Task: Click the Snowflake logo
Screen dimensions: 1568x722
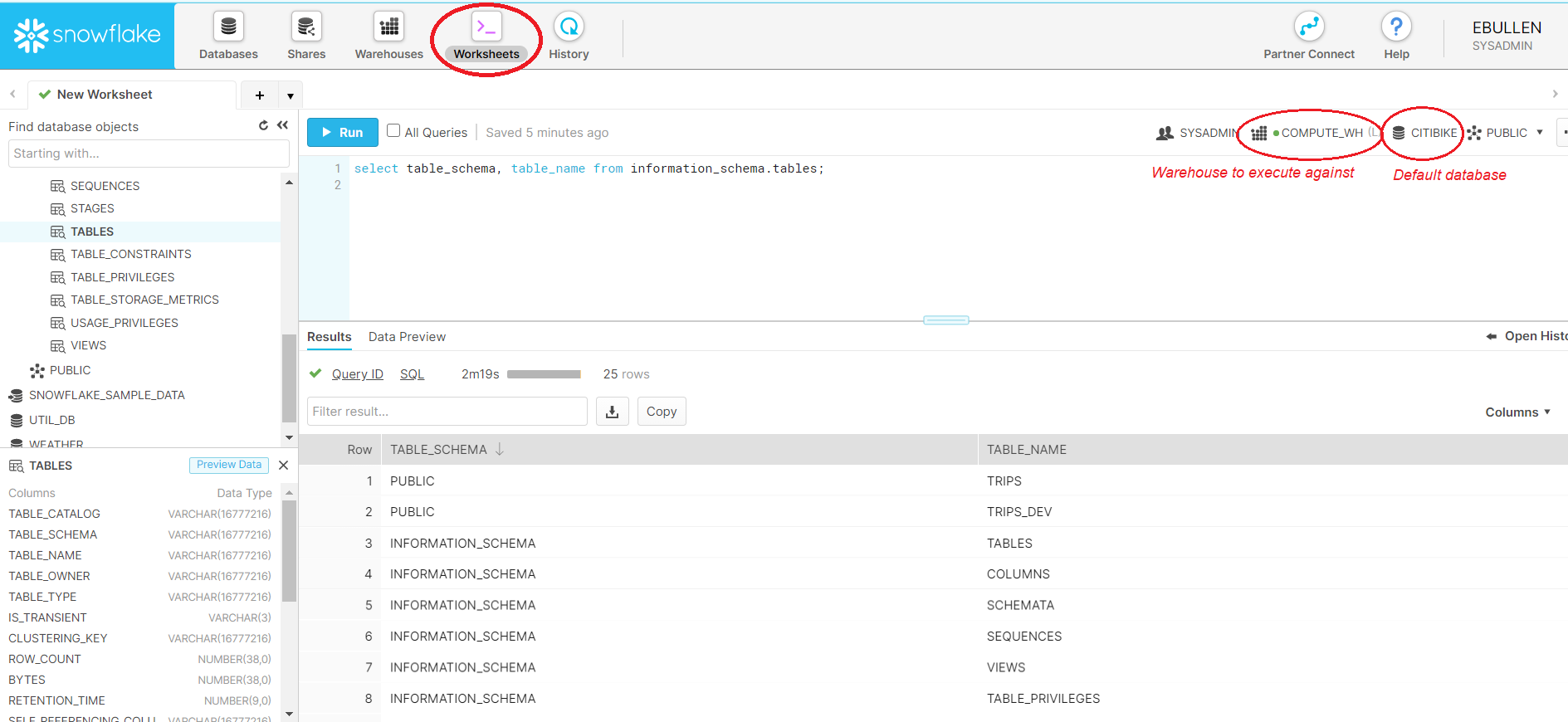Action: point(87,35)
